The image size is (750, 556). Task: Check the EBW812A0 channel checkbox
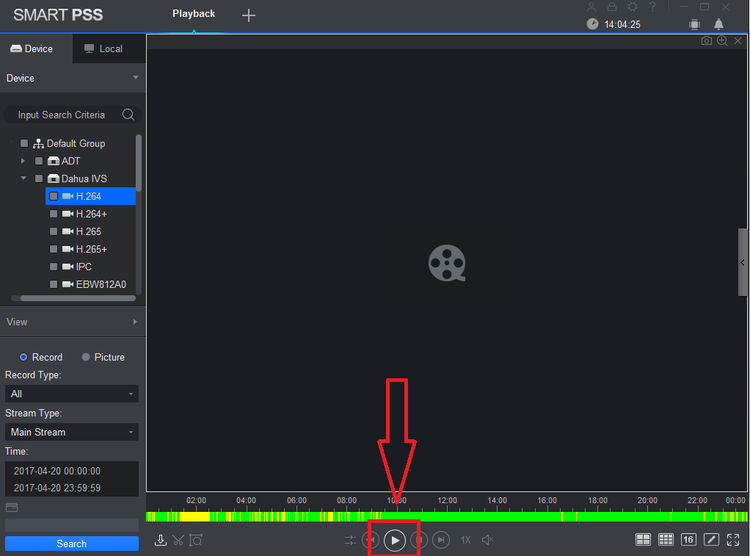54,284
